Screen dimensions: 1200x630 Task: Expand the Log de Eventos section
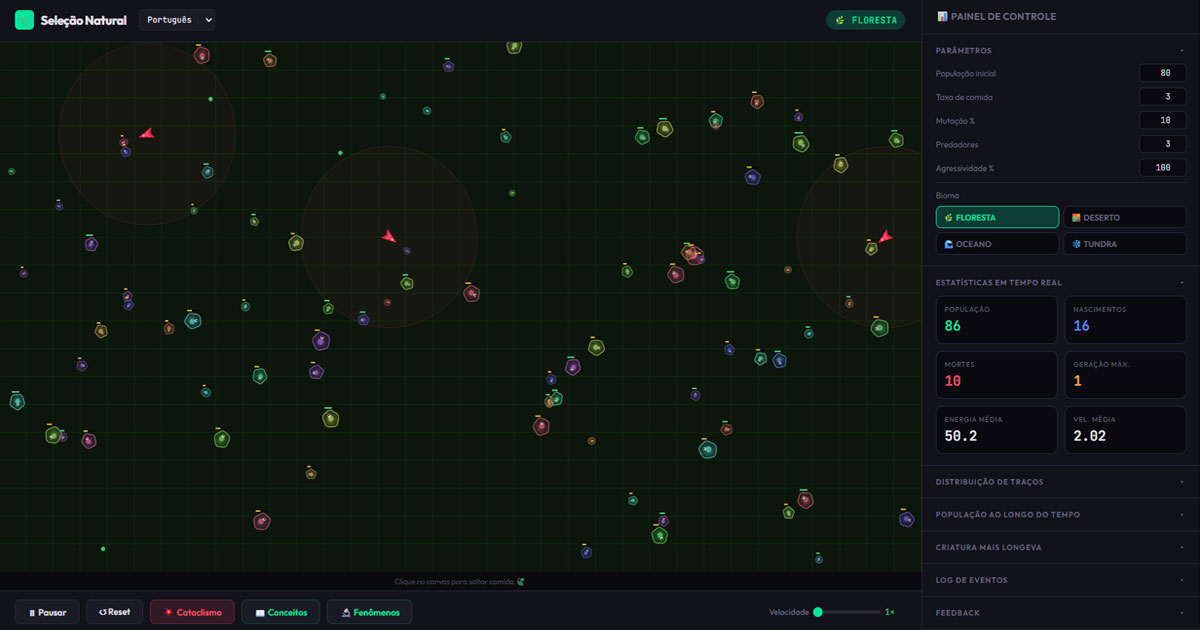coord(1060,580)
